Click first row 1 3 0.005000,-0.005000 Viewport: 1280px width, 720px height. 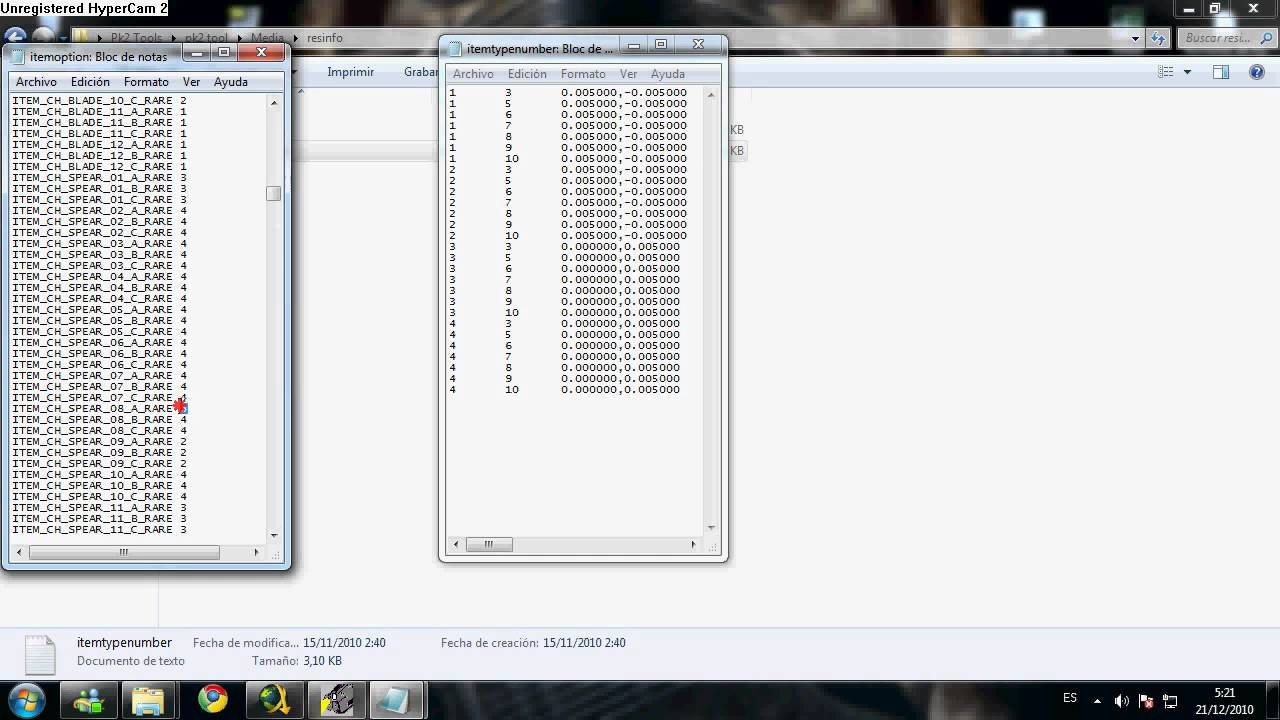[568, 92]
